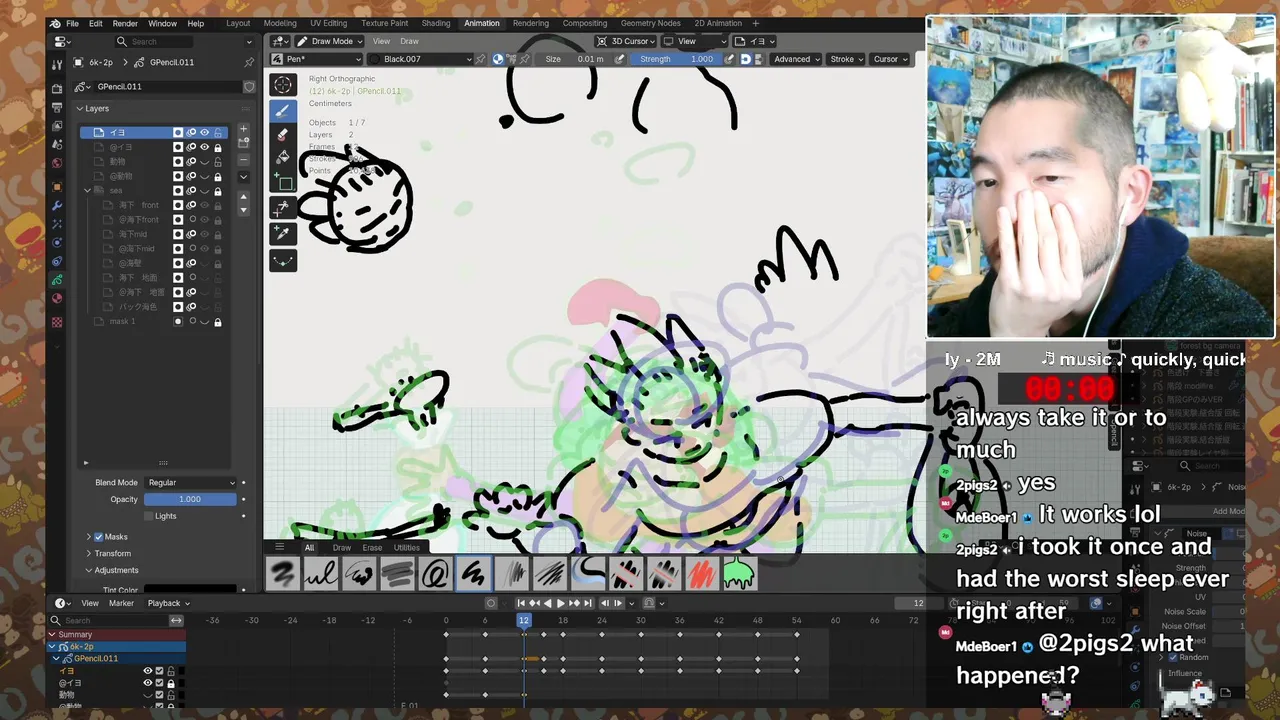Image resolution: width=1280 pixels, height=720 pixels.
Task: Toggle the Lights checkbox
Action: [149, 516]
